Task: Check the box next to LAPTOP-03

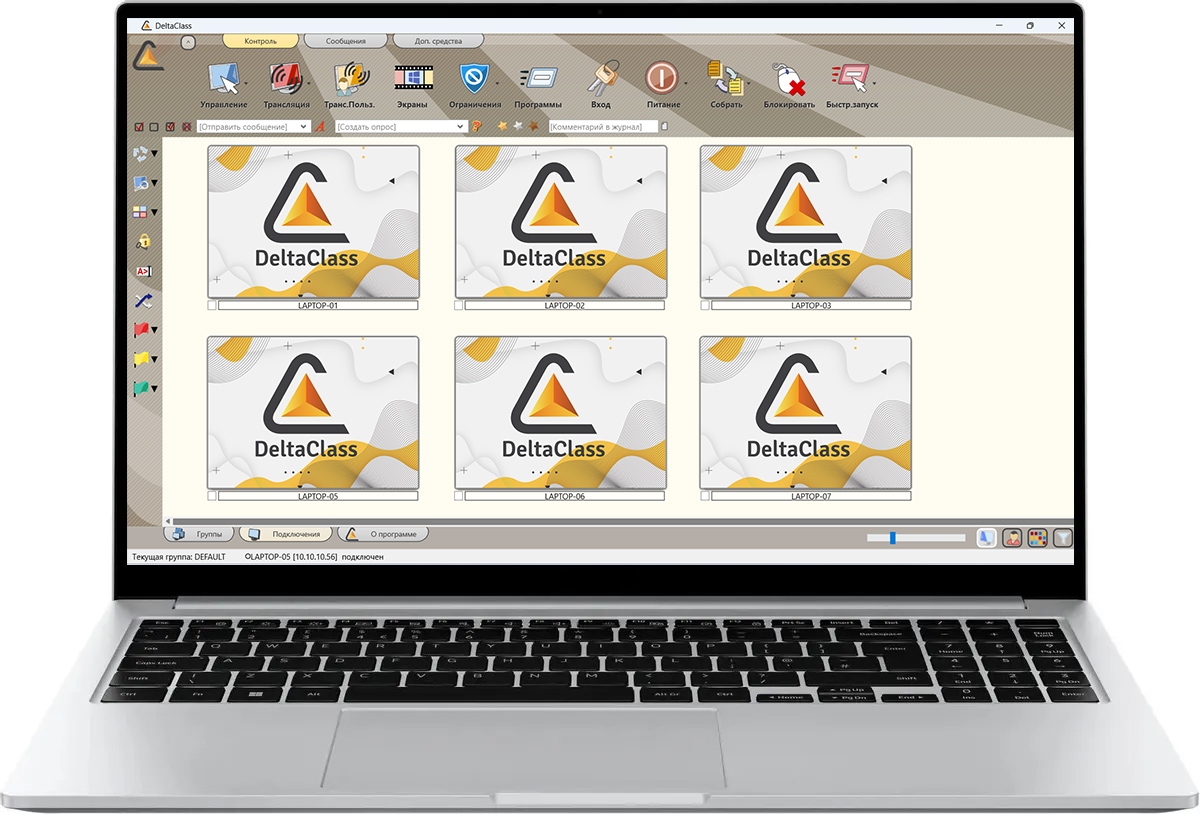Action: coord(705,305)
